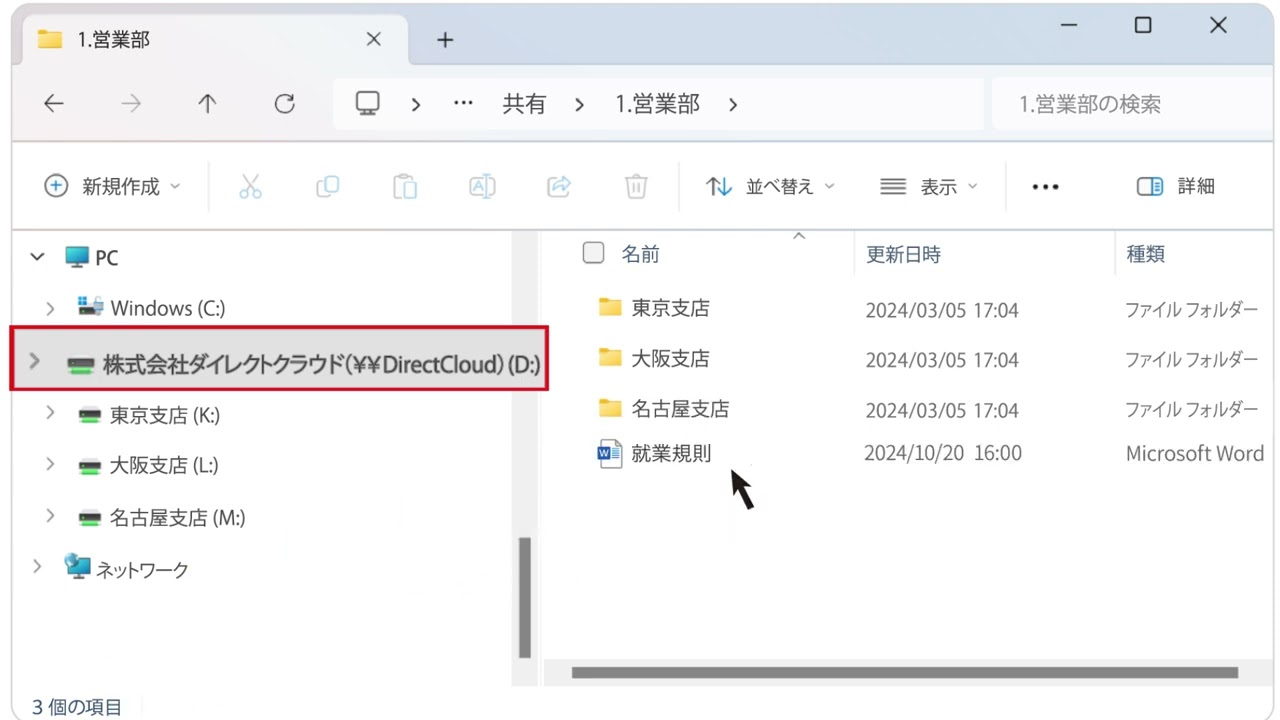The image size is (1280, 720).
Task: Select the 大阪支店 folder name
Action: click(x=670, y=358)
